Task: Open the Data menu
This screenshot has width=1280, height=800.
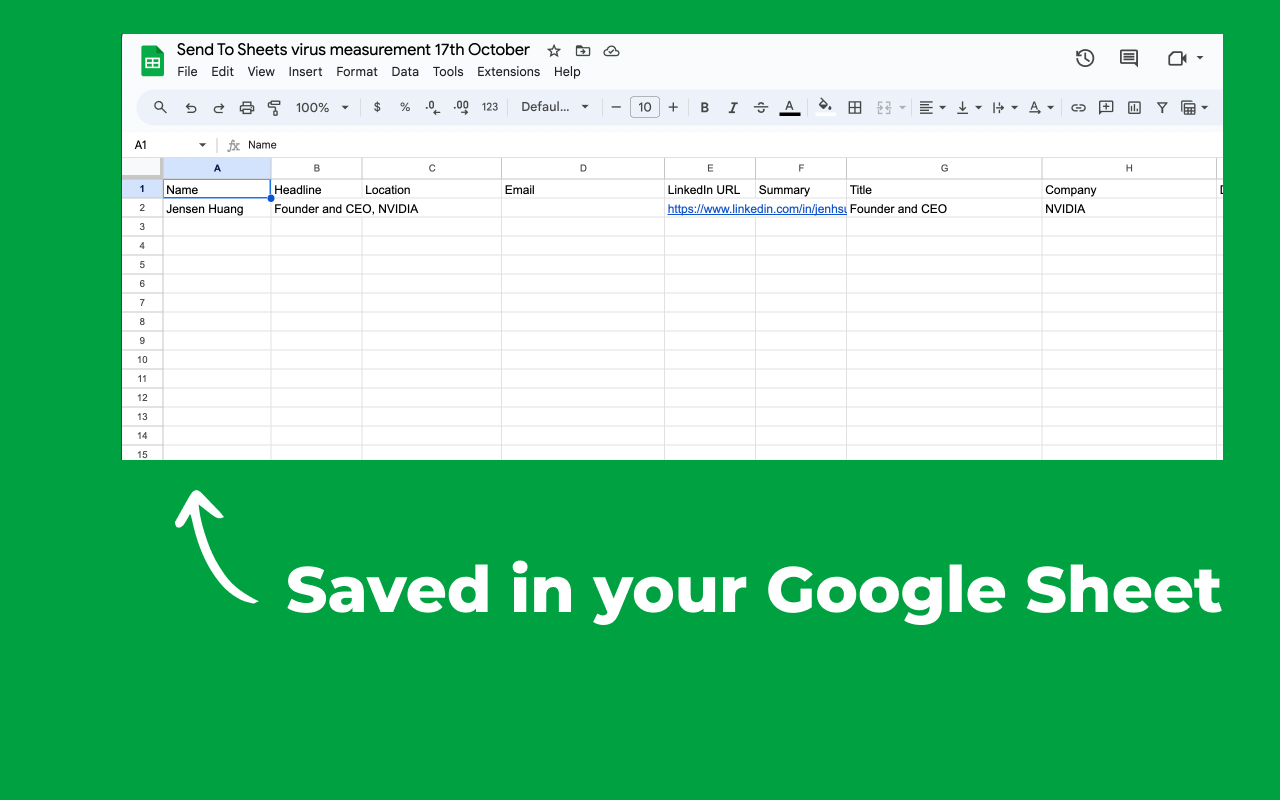Action: coord(405,72)
